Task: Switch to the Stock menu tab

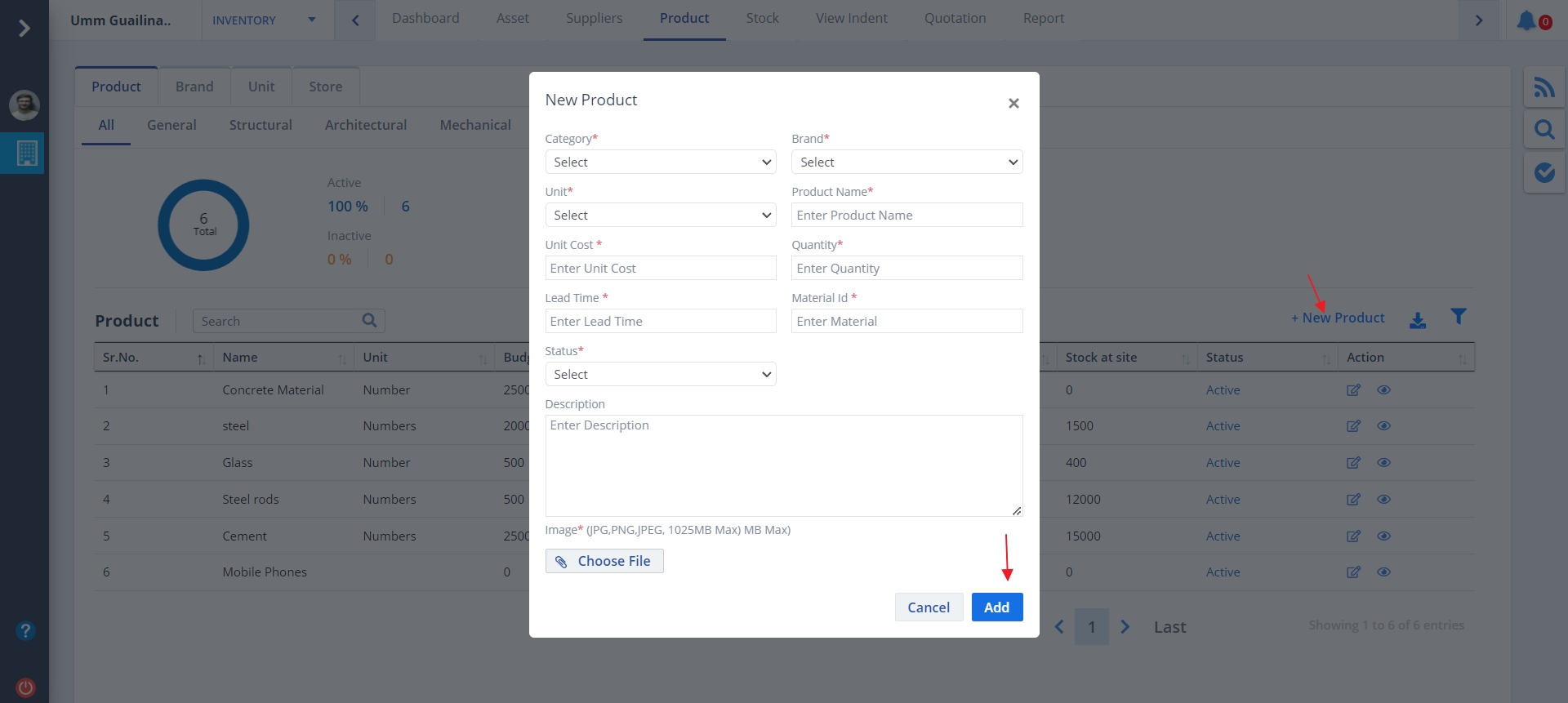Action: pos(762,18)
